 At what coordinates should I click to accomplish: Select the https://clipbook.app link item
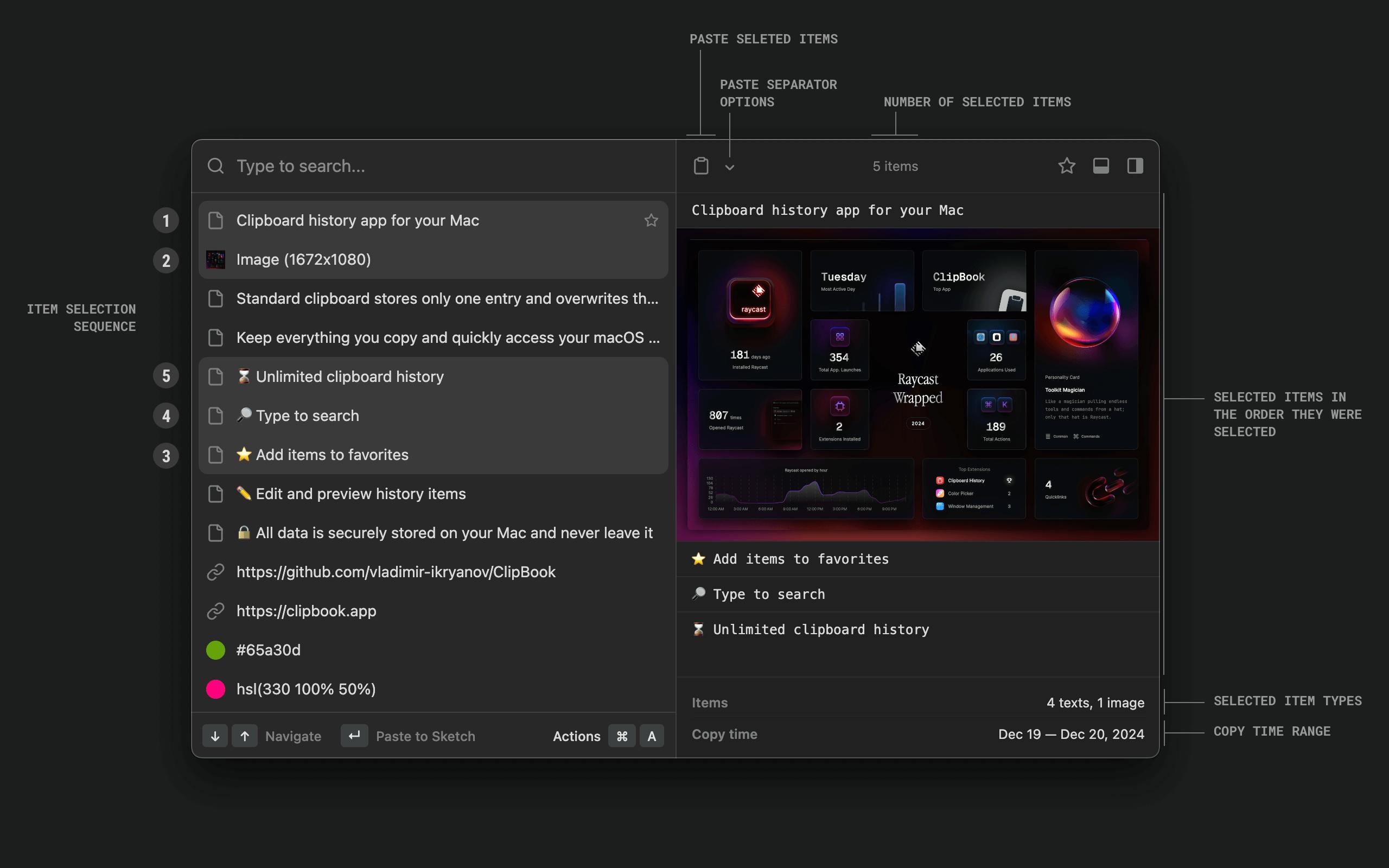pos(434,611)
